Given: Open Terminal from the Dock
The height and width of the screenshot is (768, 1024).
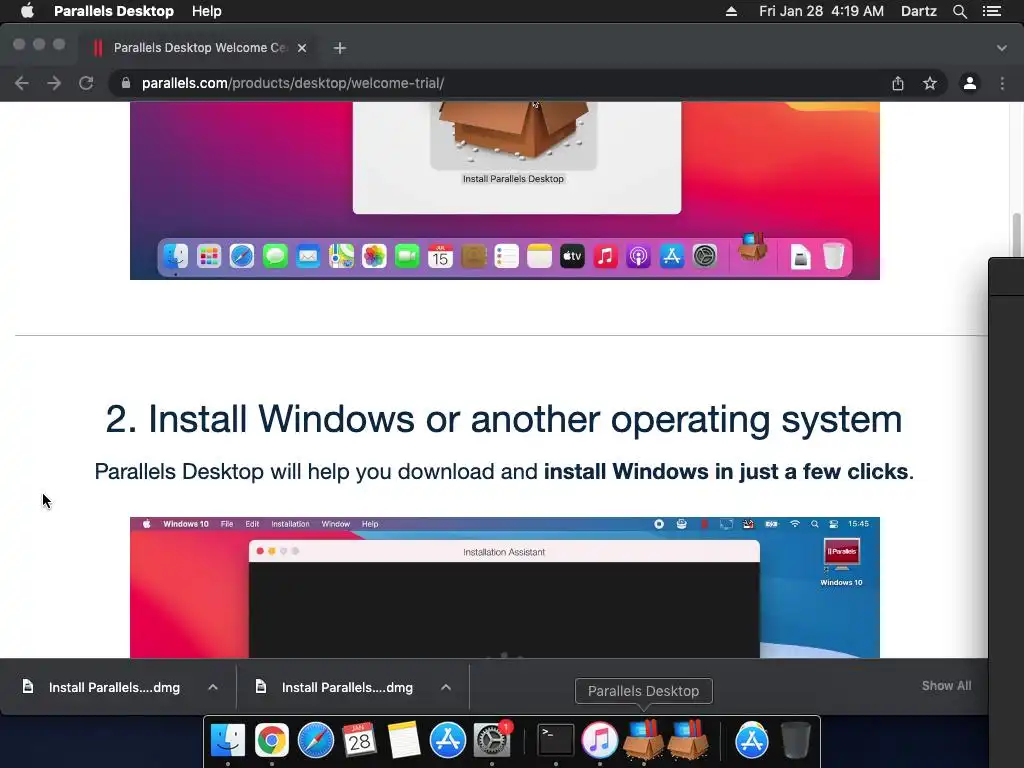Looking at the screenshot, I should click(x=556, y=740).
